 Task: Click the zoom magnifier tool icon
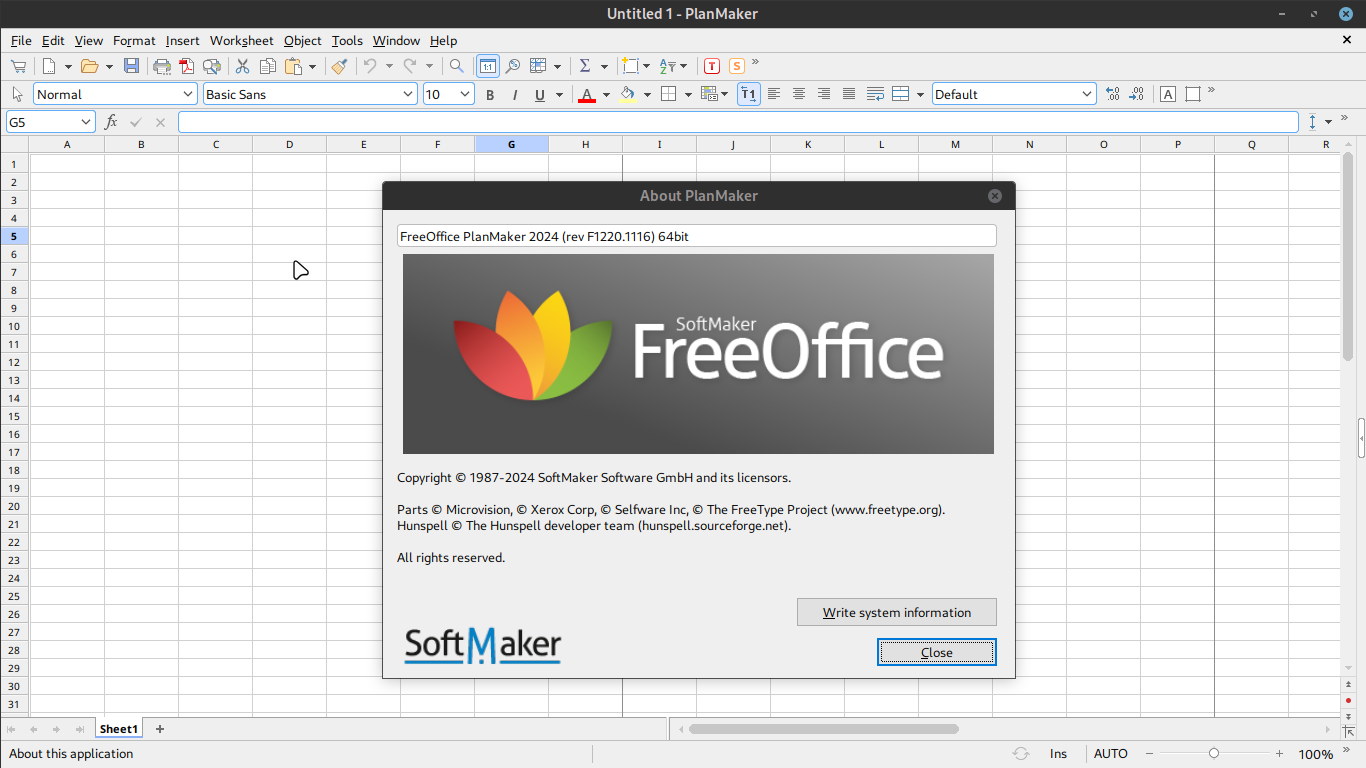(x=512, y=66)
